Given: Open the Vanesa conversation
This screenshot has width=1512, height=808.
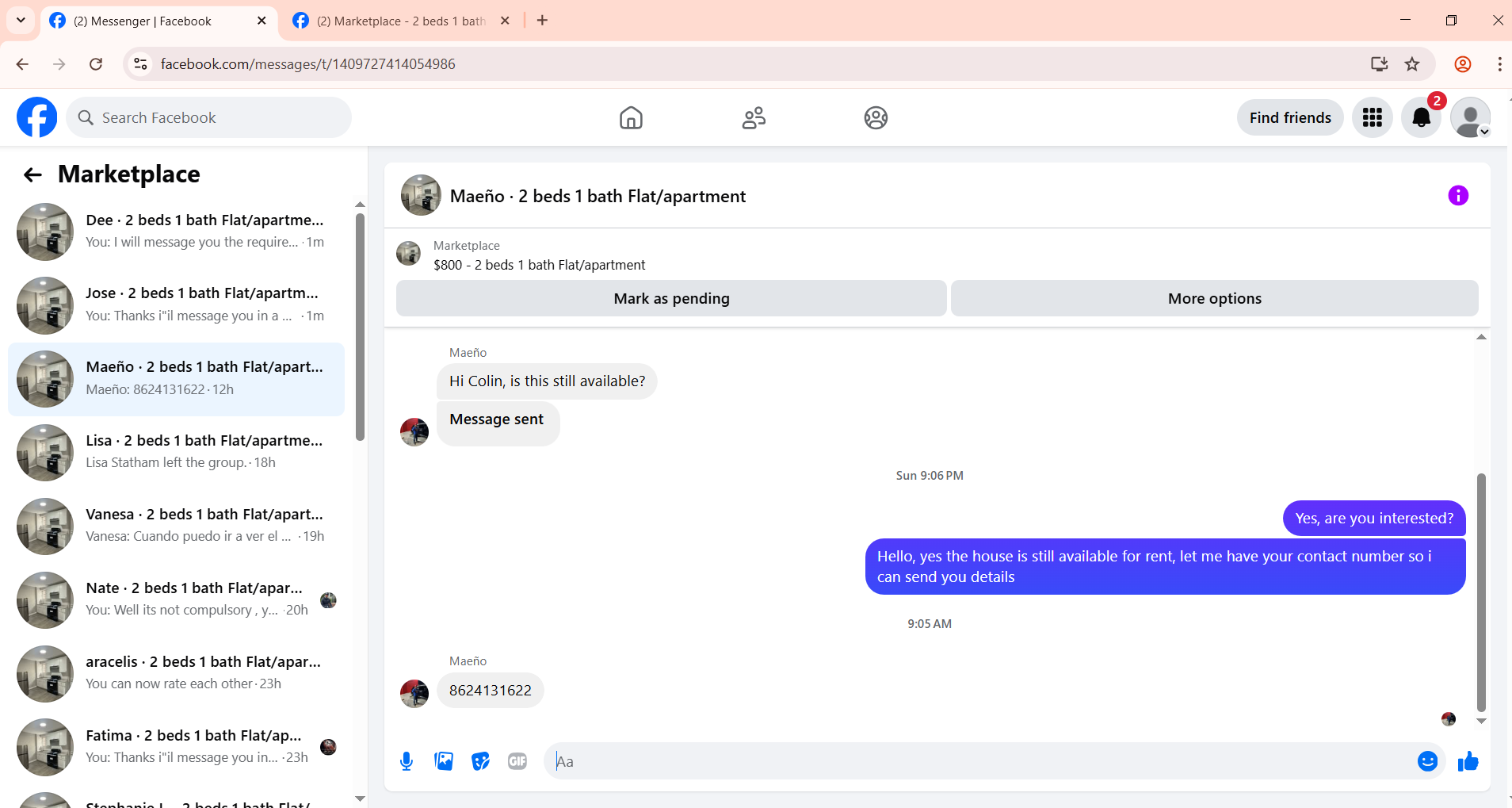Looking at the screenshot, I should point(176,526).
